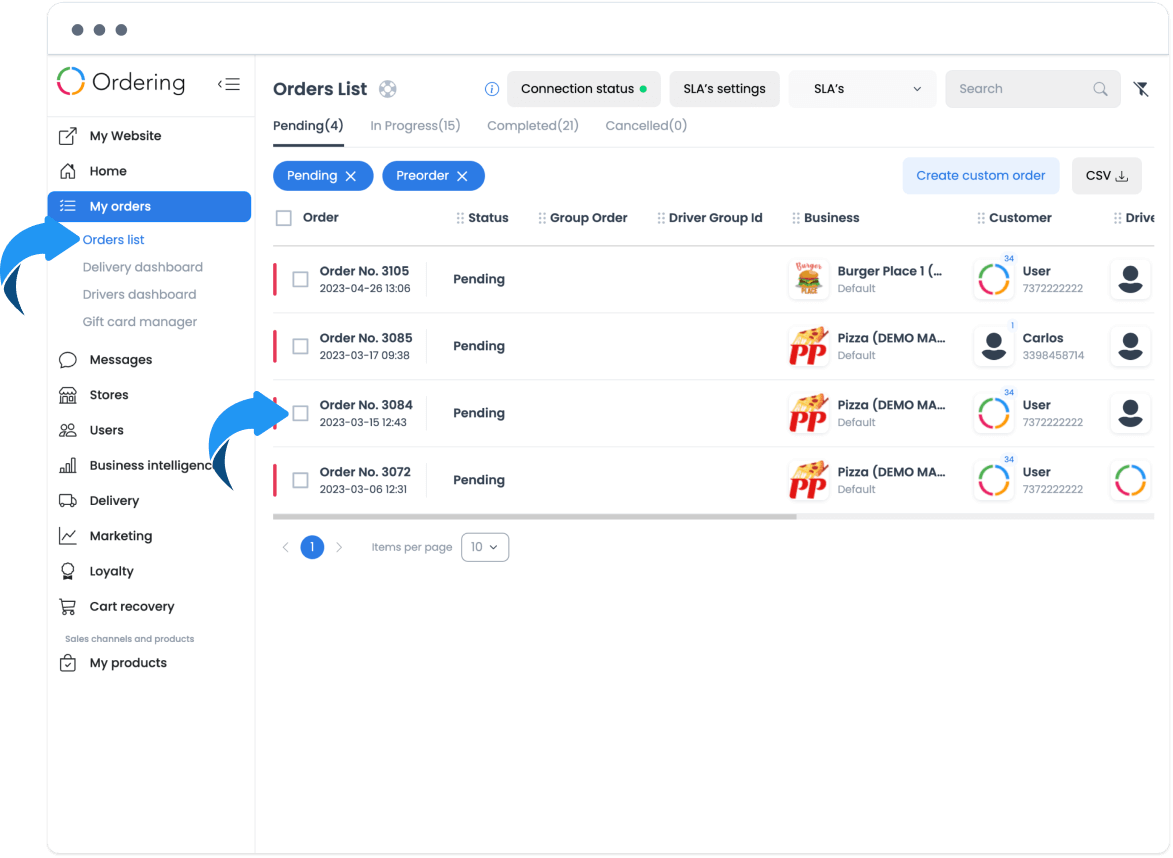Click the search magnifier icon

point(1100,89)
